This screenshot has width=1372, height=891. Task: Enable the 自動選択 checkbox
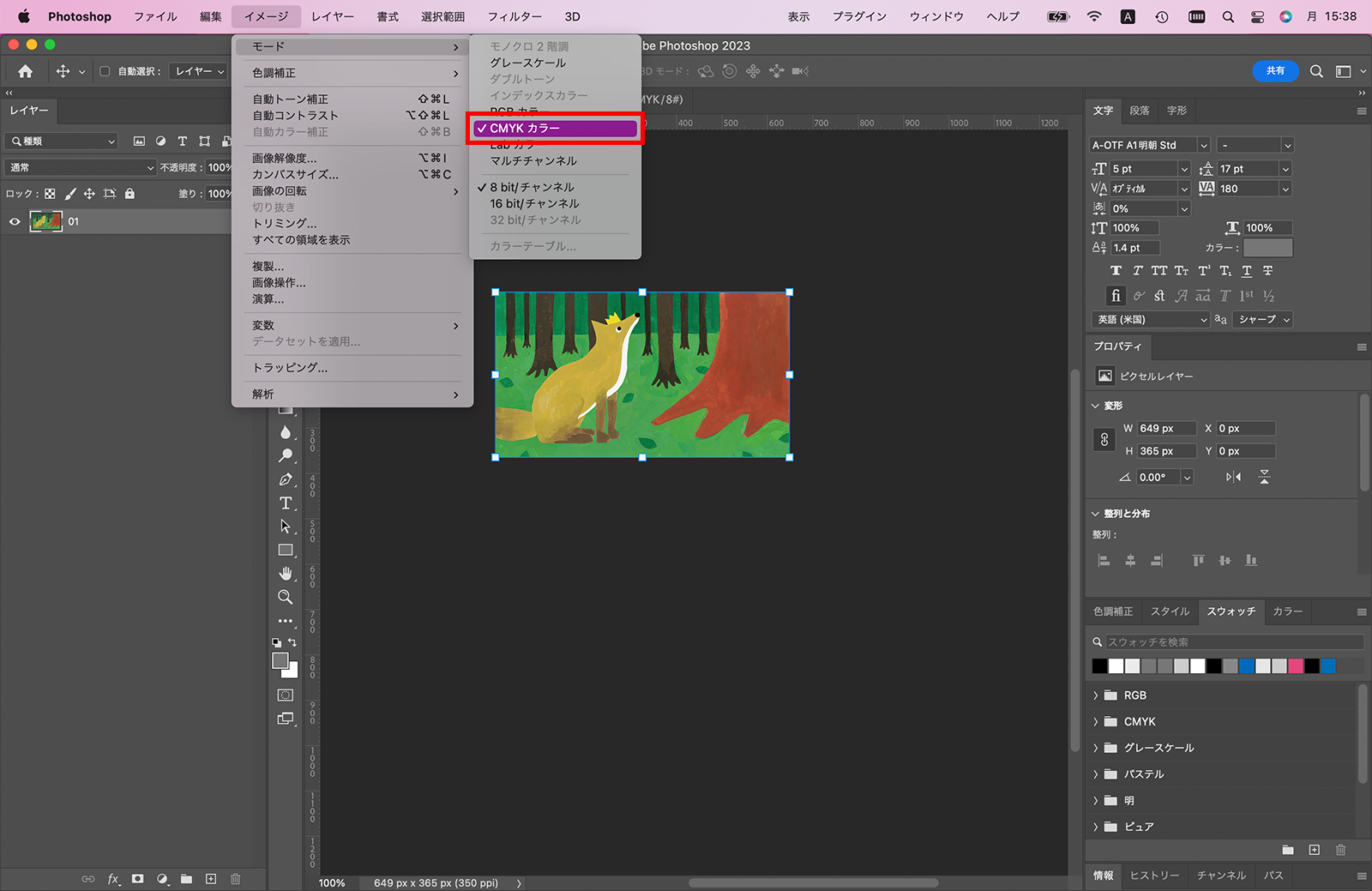(105, 71)
